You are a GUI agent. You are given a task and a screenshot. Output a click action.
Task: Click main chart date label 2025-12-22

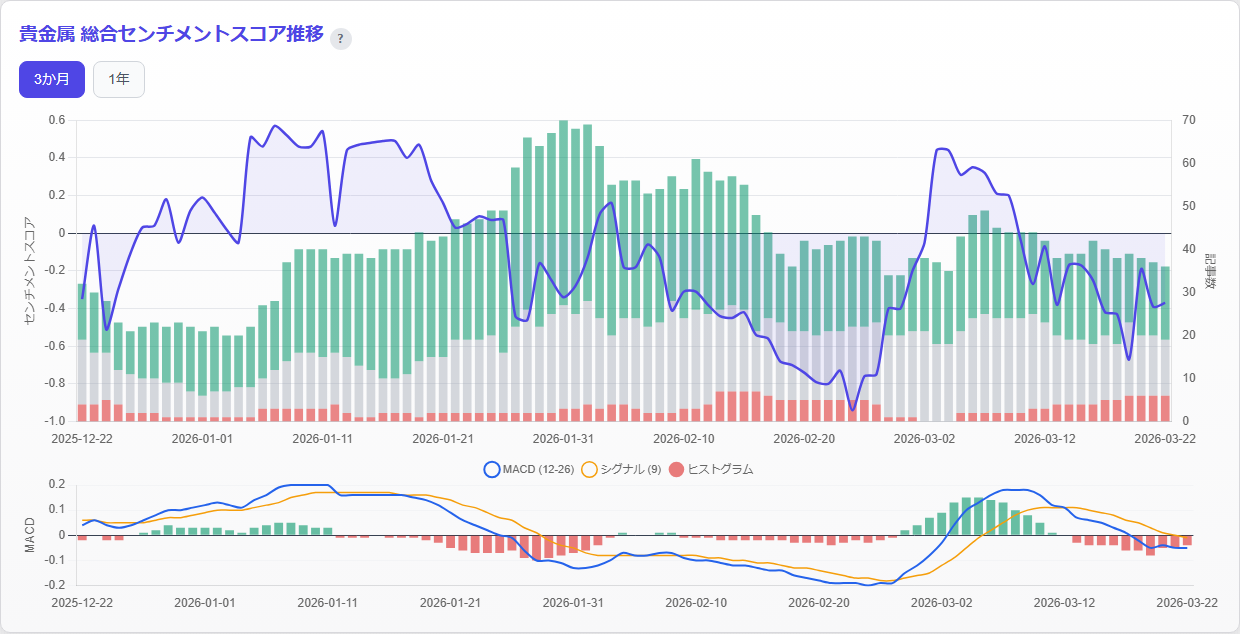(82, 438)
